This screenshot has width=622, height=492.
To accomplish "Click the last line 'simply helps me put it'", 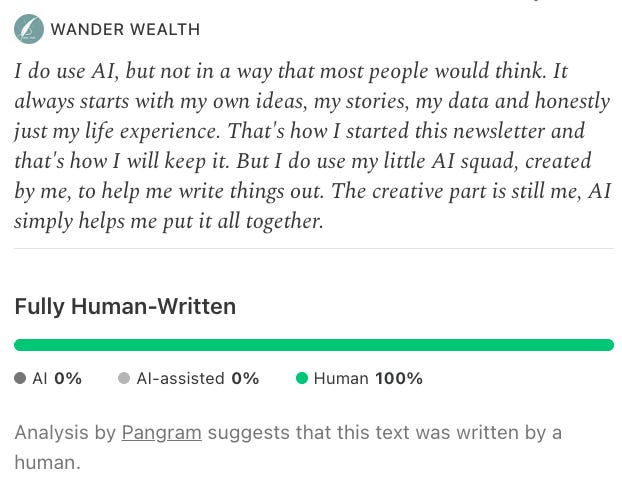I will pos(169,221).
